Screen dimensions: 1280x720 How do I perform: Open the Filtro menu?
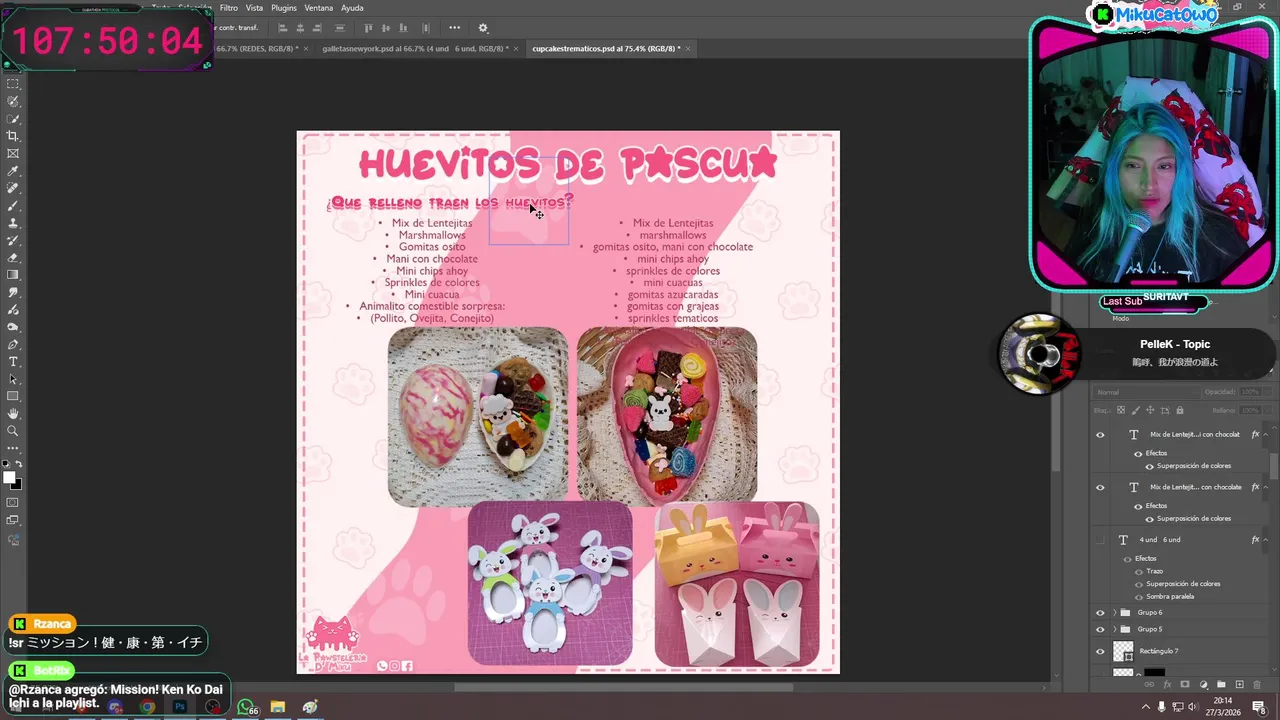pyautogui.click(x=229, y=8)
